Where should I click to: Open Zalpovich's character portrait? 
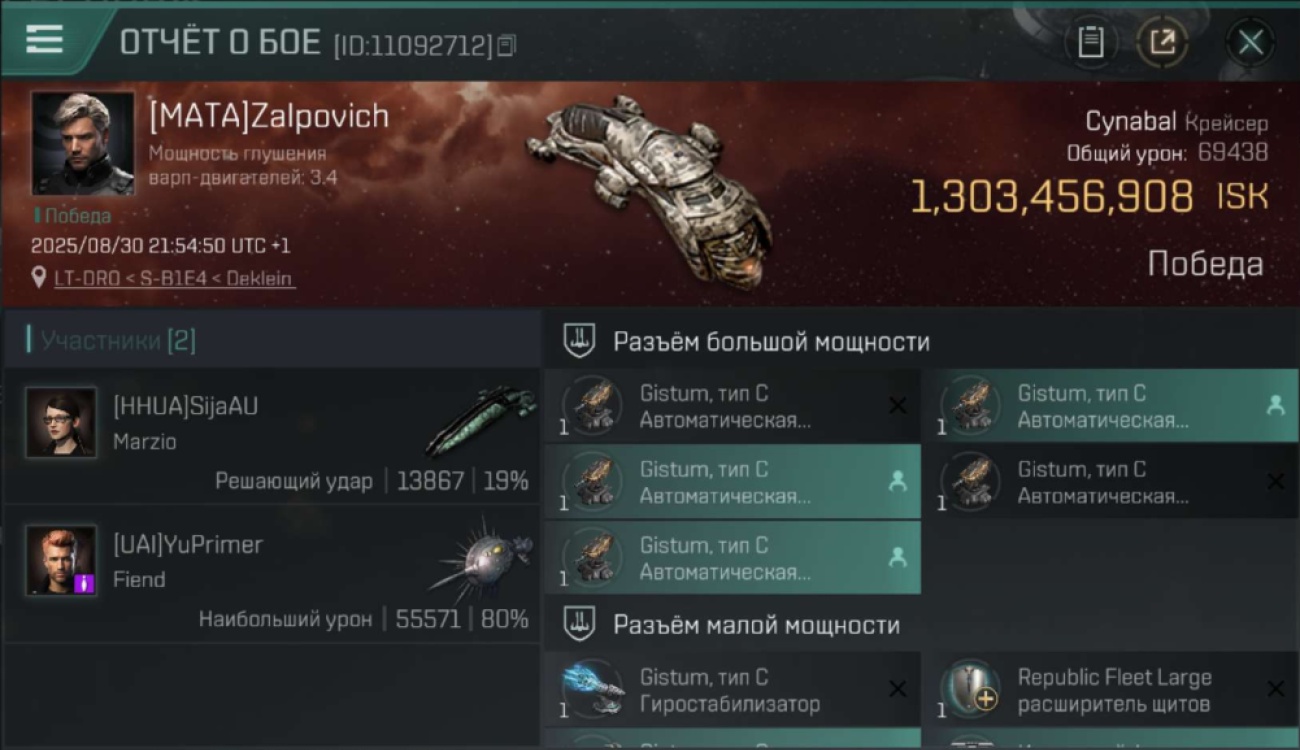coord(83,143)
